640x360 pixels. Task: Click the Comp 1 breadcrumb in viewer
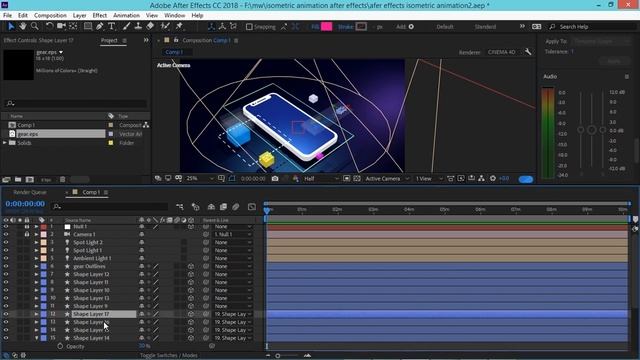point(174,52)
